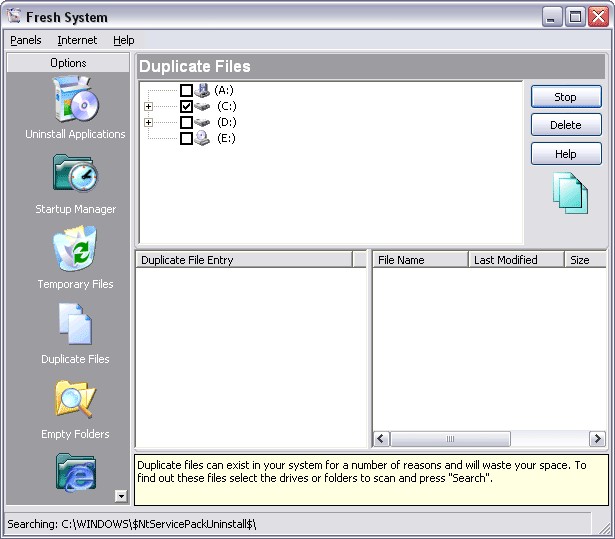Expand the D: drive tree node
Screen dimensions: 615x539
tap(149, 122)
